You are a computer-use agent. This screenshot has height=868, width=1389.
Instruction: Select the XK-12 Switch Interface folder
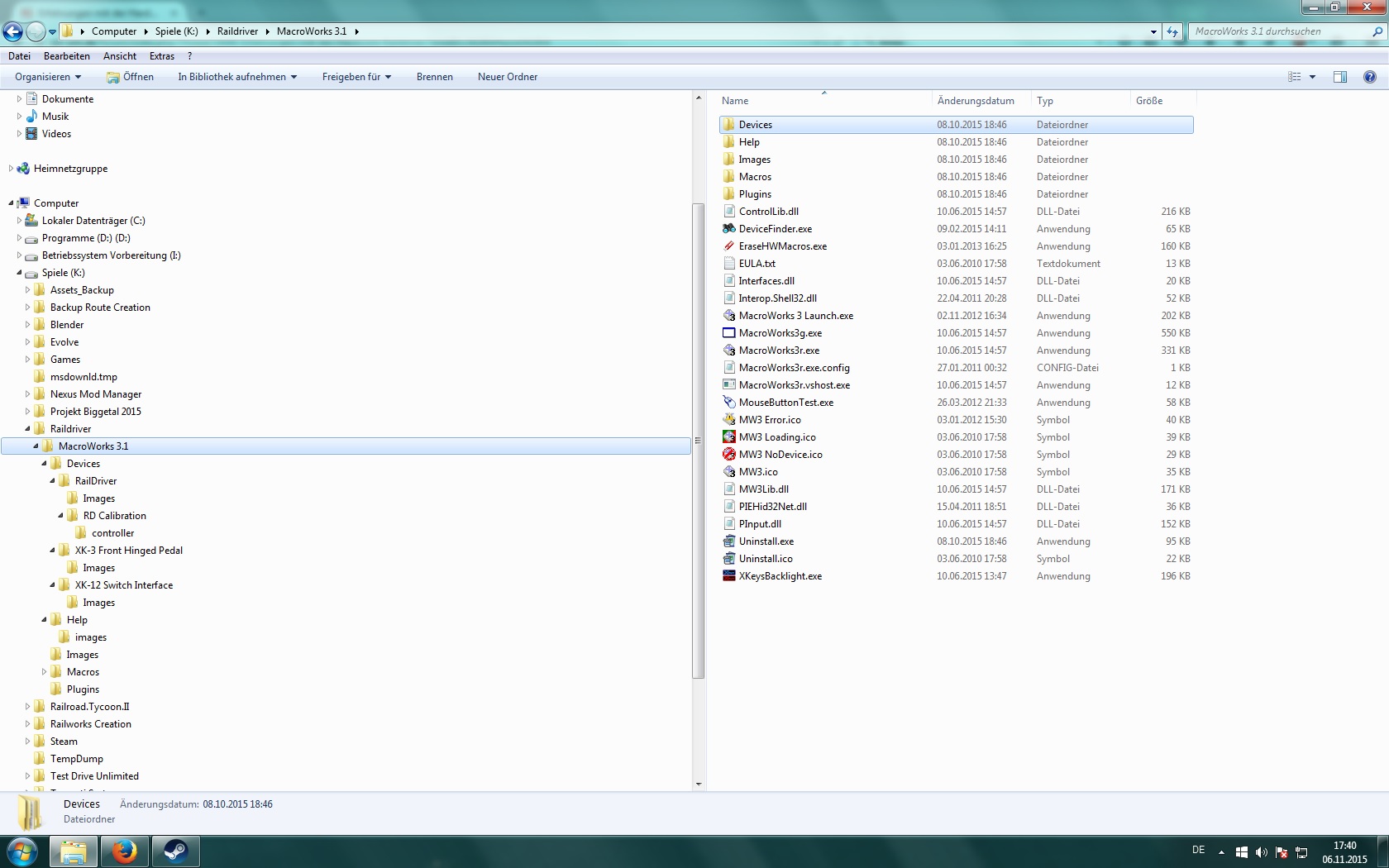coord(124,585)
